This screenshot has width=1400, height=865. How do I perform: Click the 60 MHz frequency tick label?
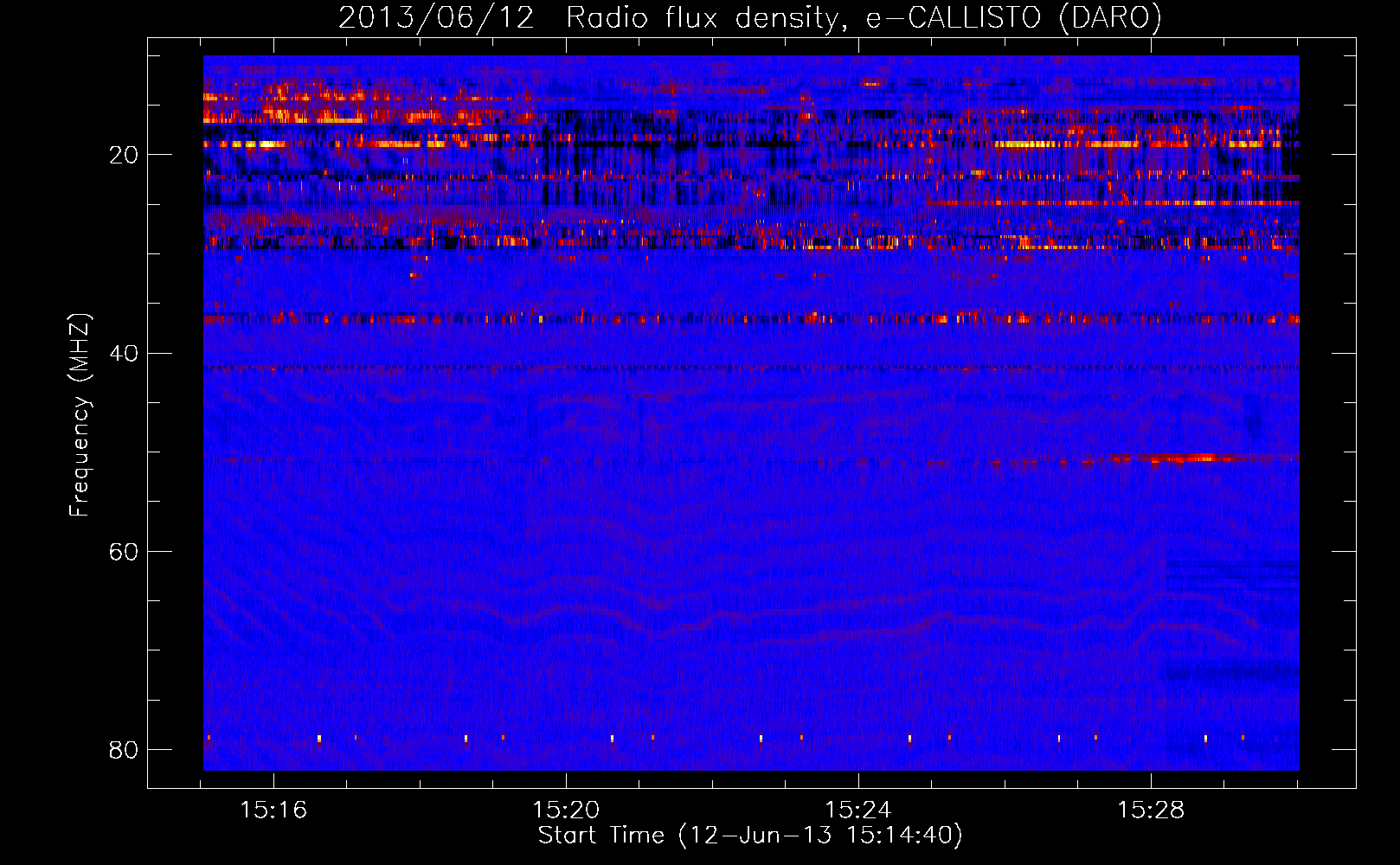click(x=124, y=551)
